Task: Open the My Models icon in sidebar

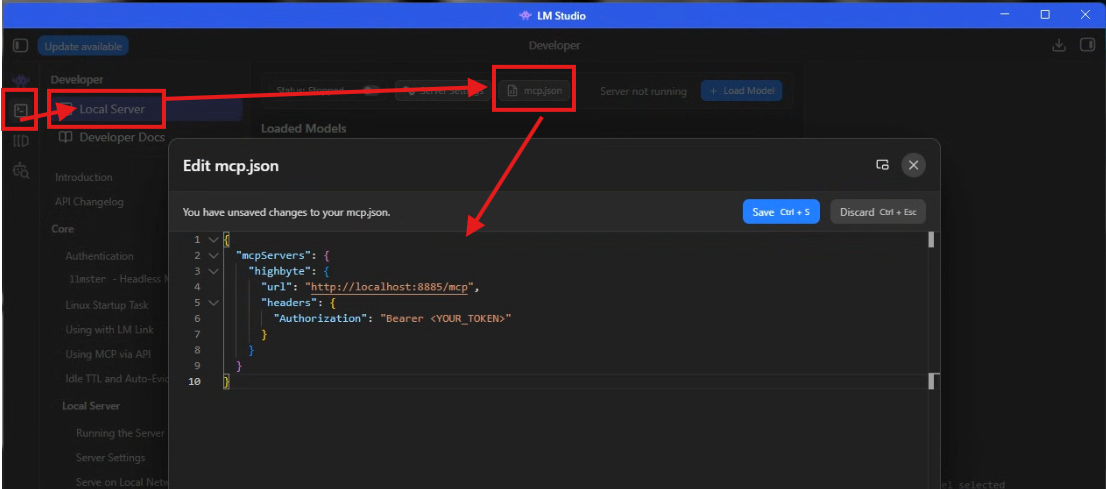Action: click(21, 141)
